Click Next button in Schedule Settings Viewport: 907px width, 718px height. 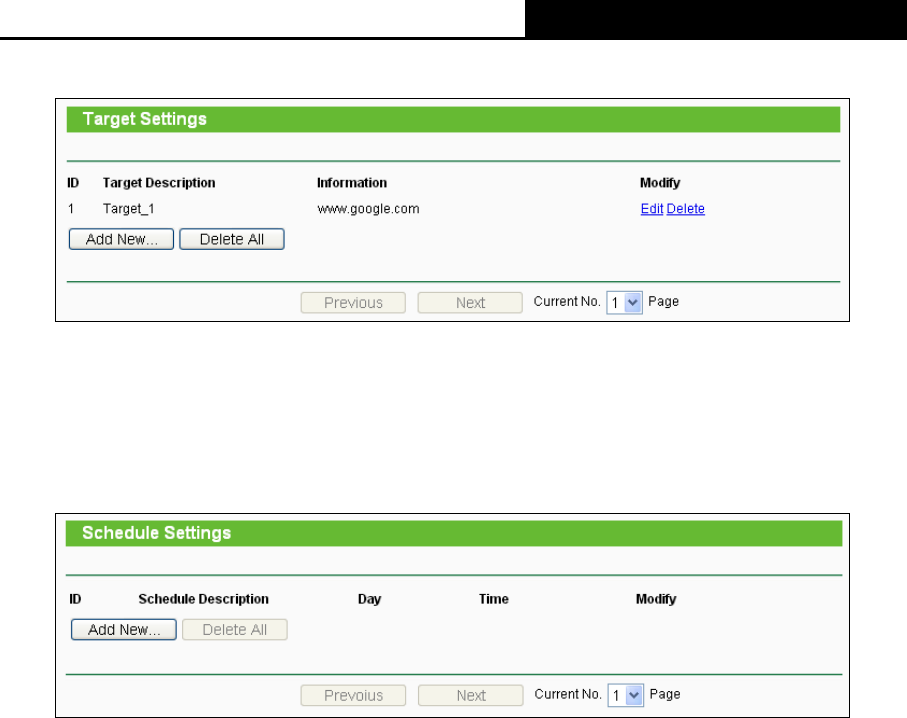470,695
